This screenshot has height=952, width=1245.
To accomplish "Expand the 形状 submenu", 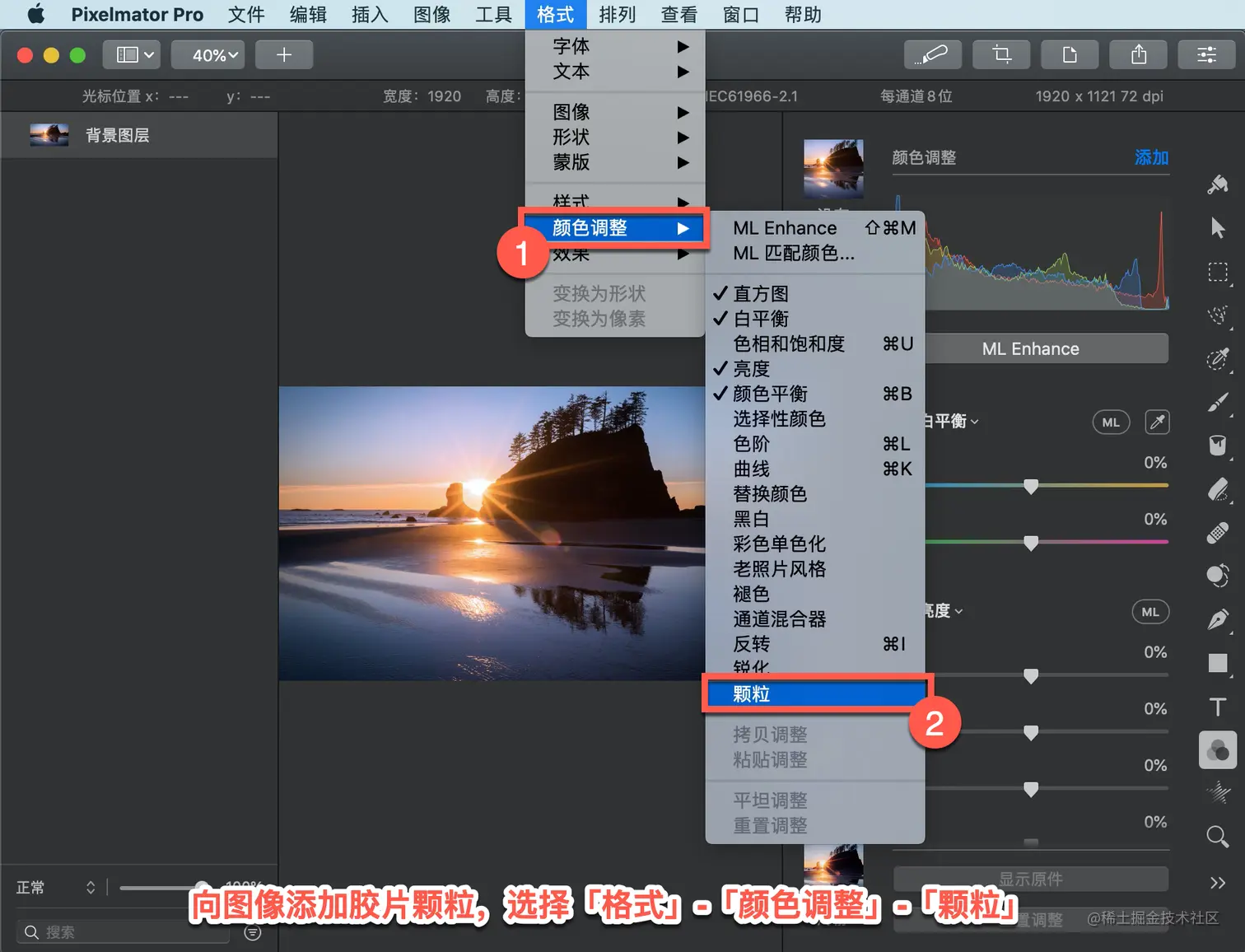I will coord(615,137).
